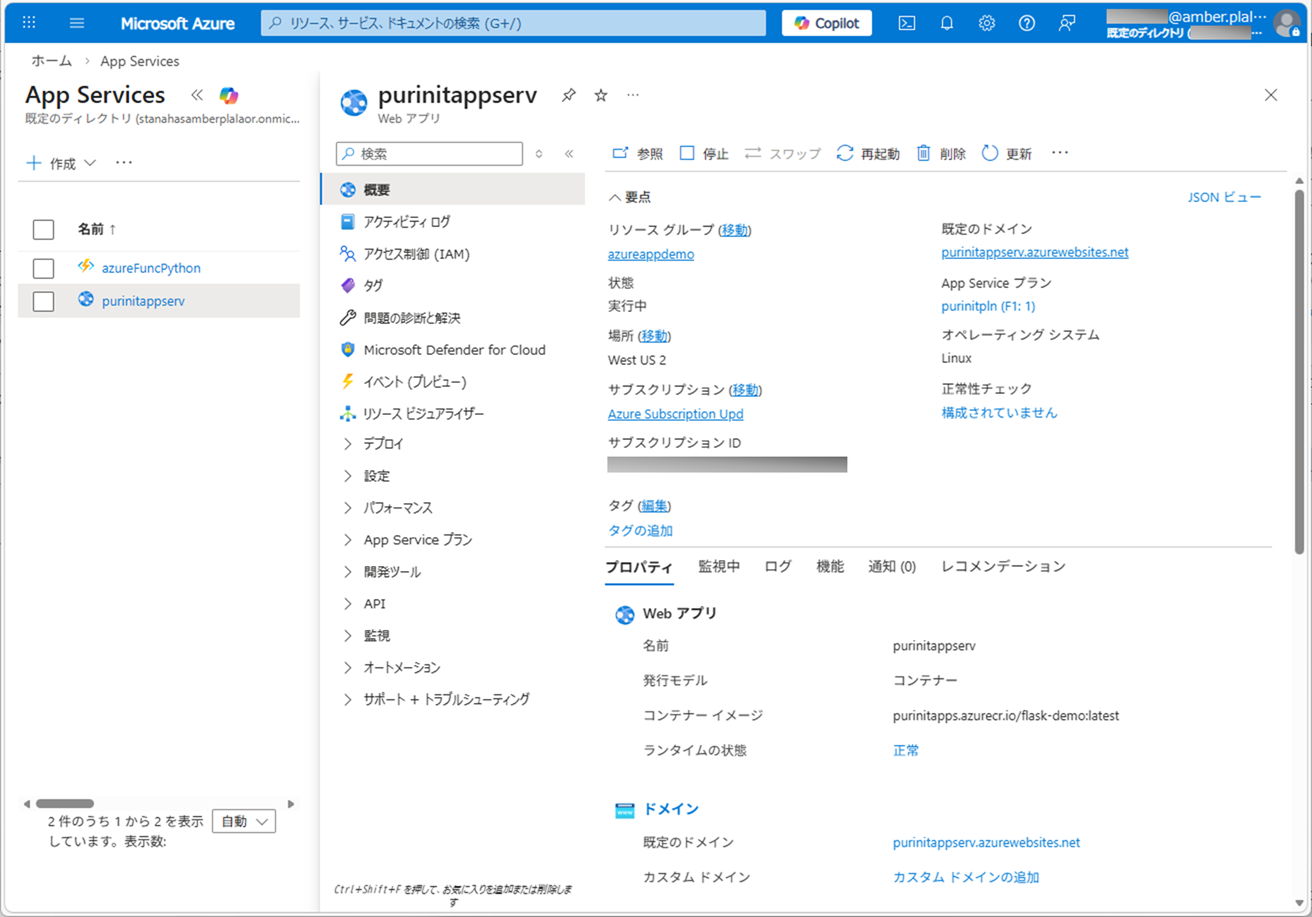This screenshot has height=917, width=1312.
Task: Click the notifications bell icon
Action: tap(946, 23)
